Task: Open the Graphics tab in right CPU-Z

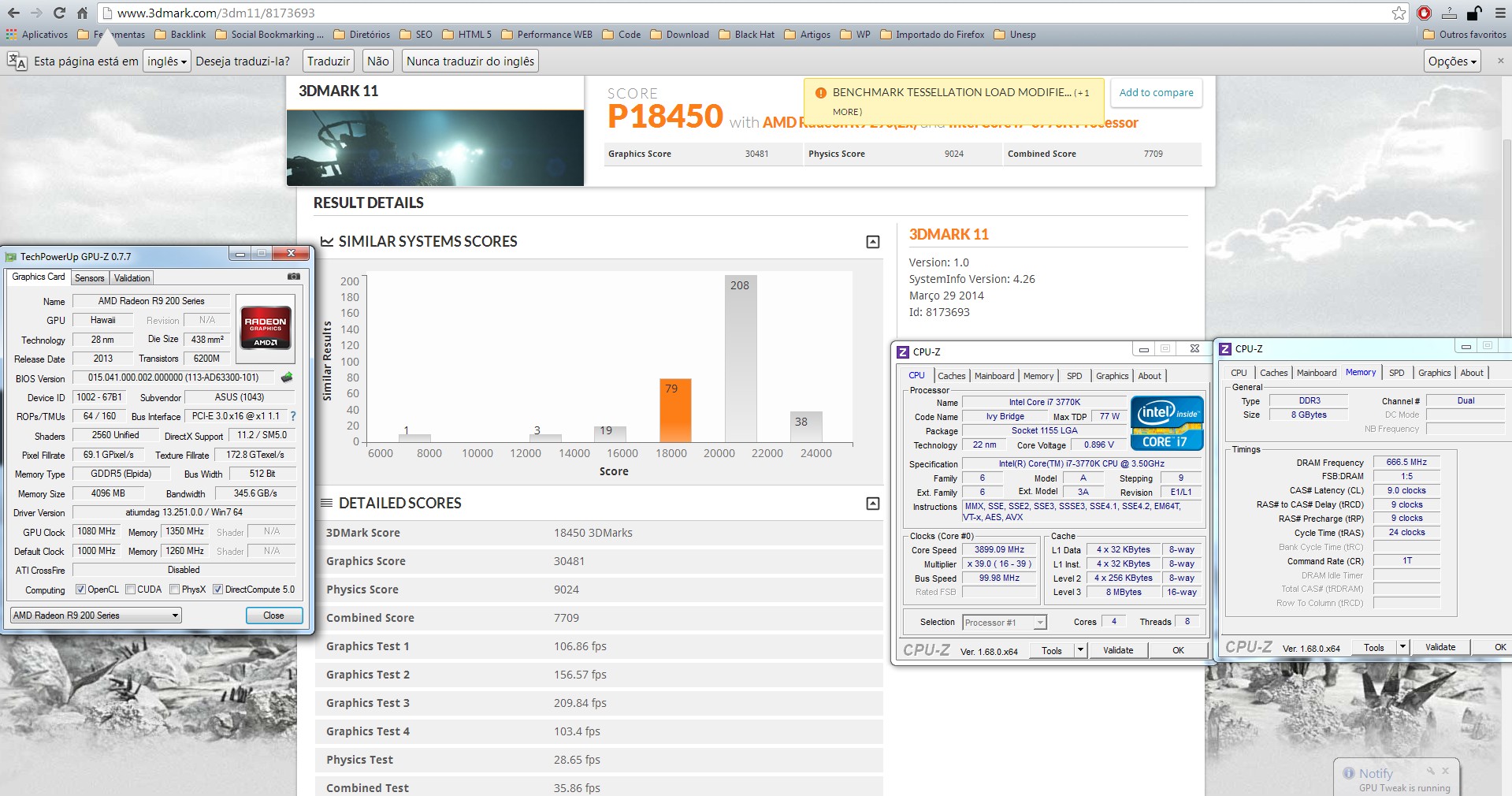Action: tap(1435, 373)
